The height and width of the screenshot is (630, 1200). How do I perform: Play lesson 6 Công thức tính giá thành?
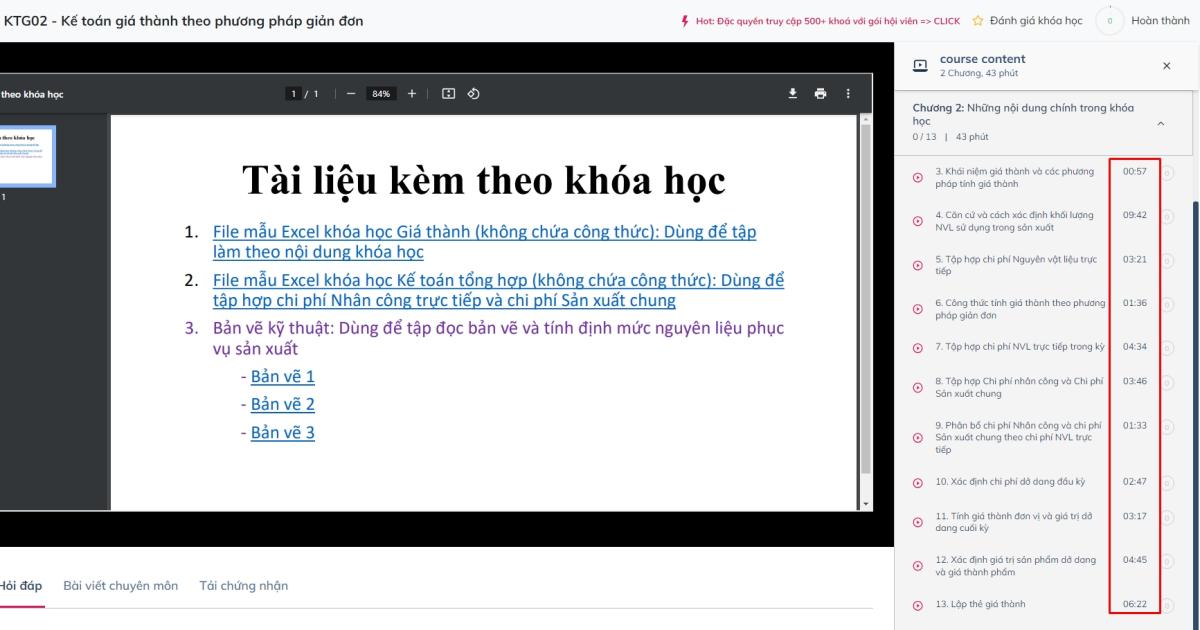[918, 309]
